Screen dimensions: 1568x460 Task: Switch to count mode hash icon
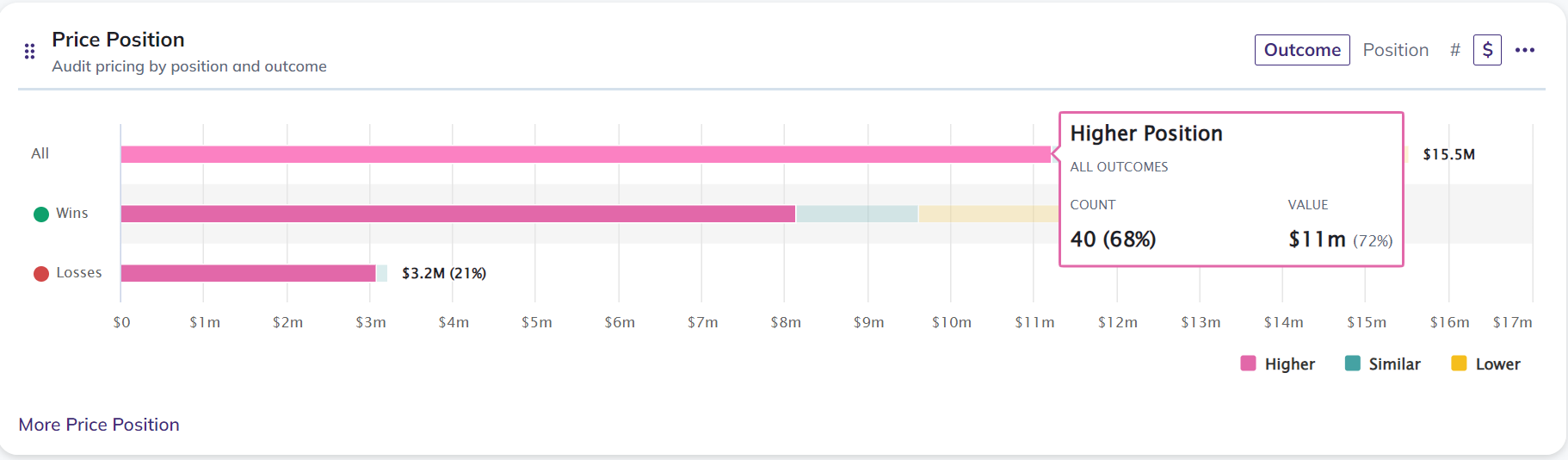tap(1455, 50)
